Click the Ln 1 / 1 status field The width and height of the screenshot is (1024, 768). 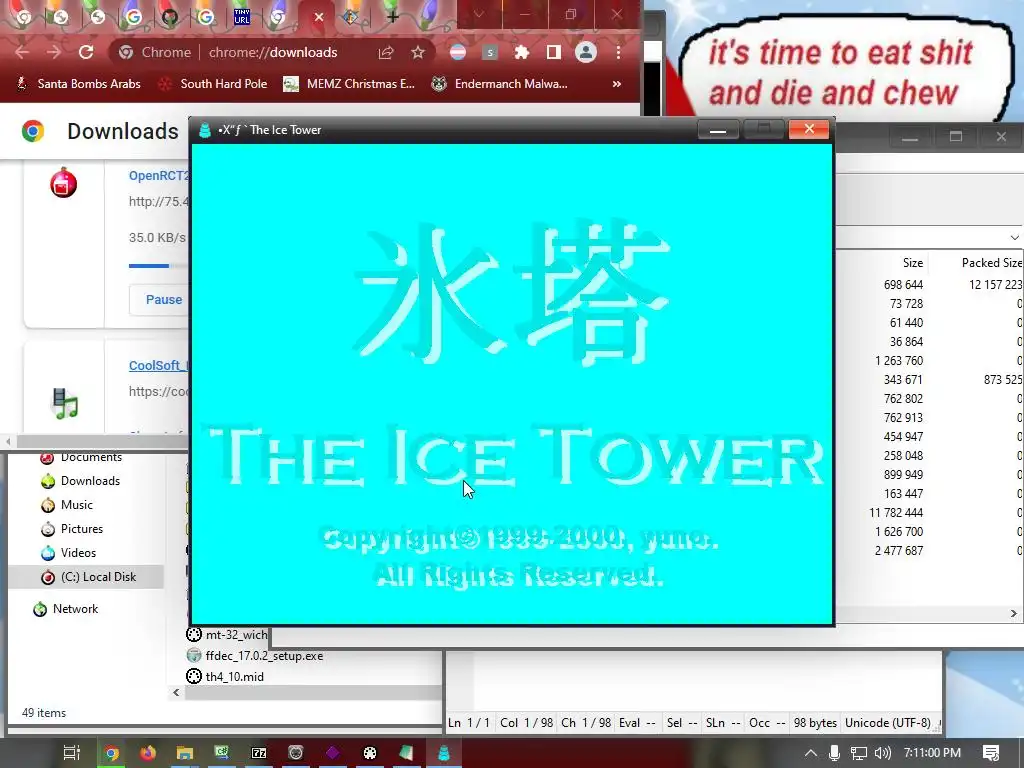click(469, 723)
